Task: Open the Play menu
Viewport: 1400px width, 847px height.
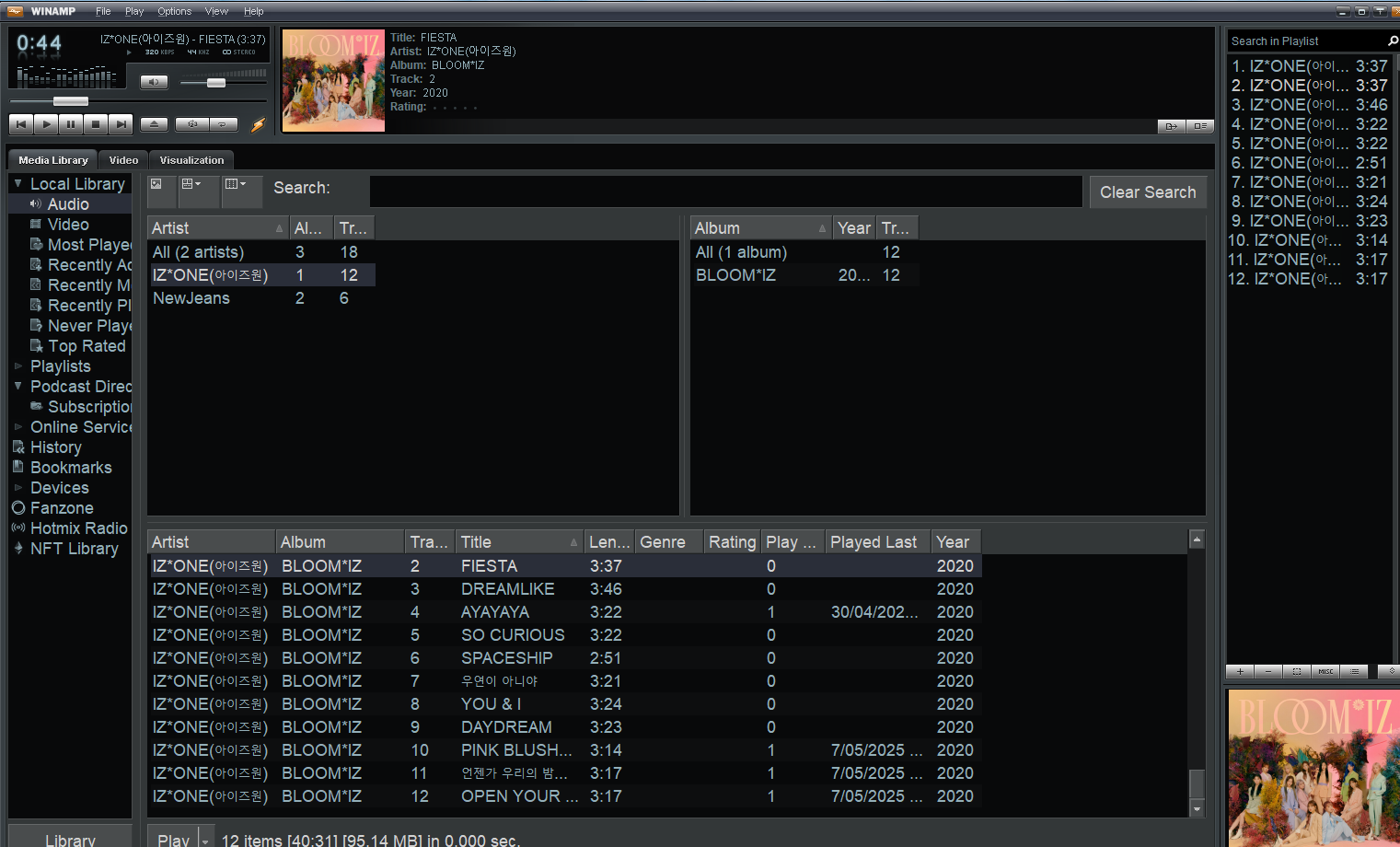Action: [134, 11]
